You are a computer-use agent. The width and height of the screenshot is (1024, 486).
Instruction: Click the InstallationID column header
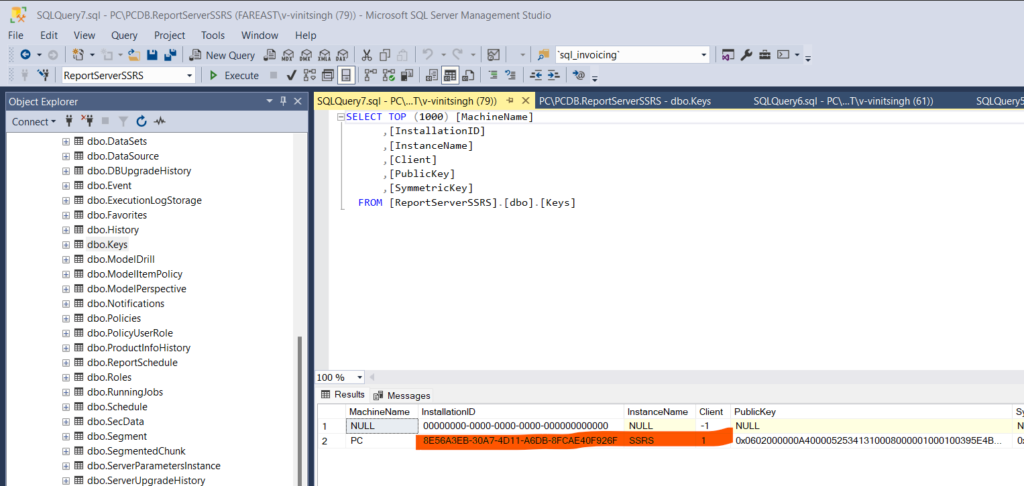pyautogui.click(x=521, y=412)
